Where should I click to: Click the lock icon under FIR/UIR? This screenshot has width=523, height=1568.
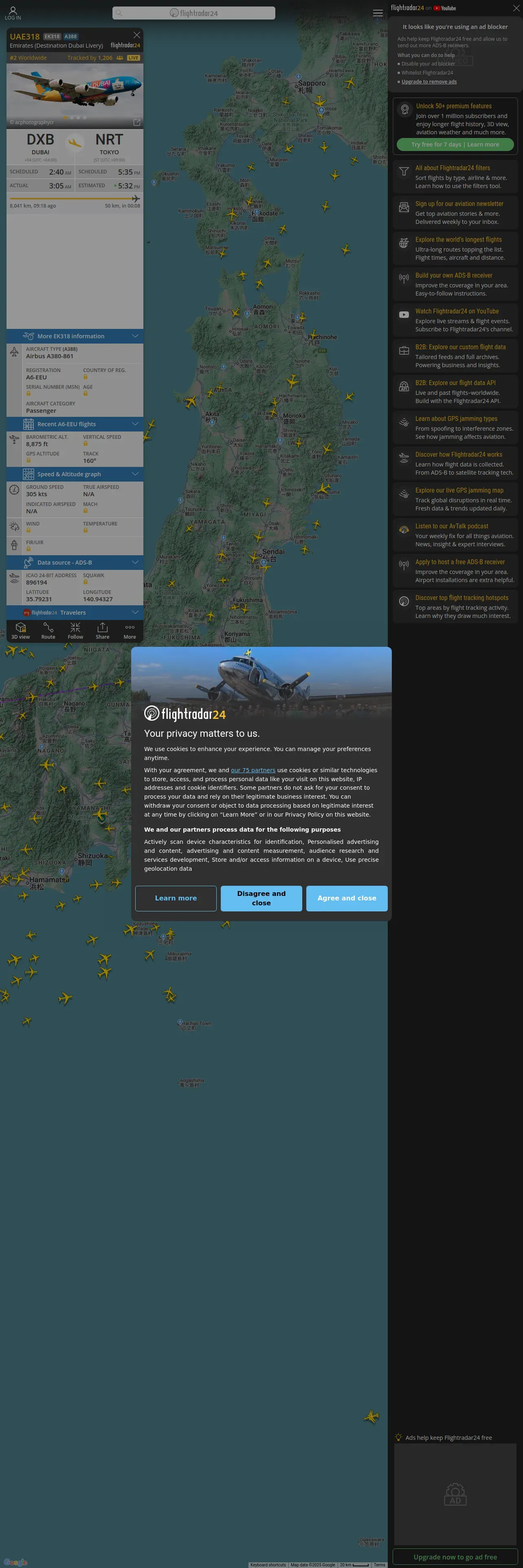coord(28,549)
